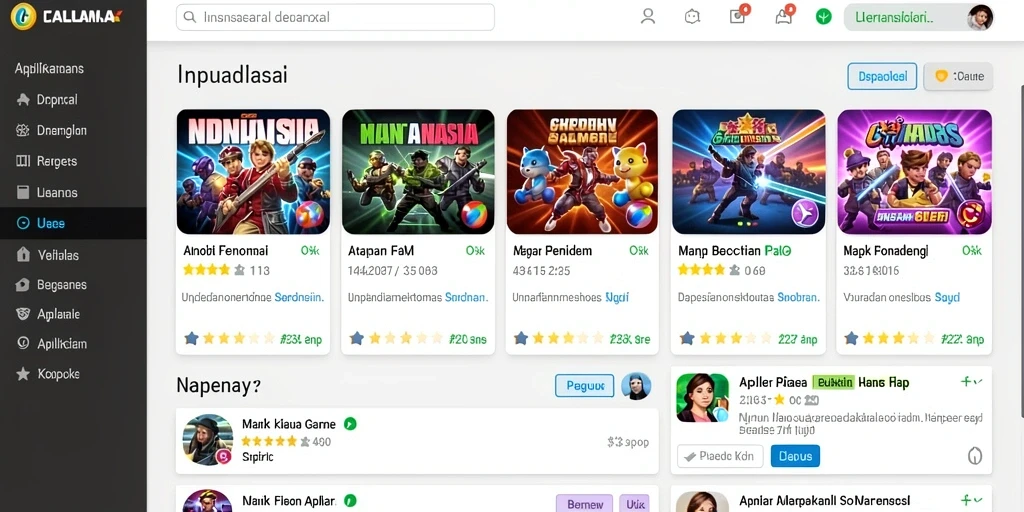Toggle green badge next to Nank Fison Apliar
This screenshot has width=1024, height=512.
pos(350,501)
